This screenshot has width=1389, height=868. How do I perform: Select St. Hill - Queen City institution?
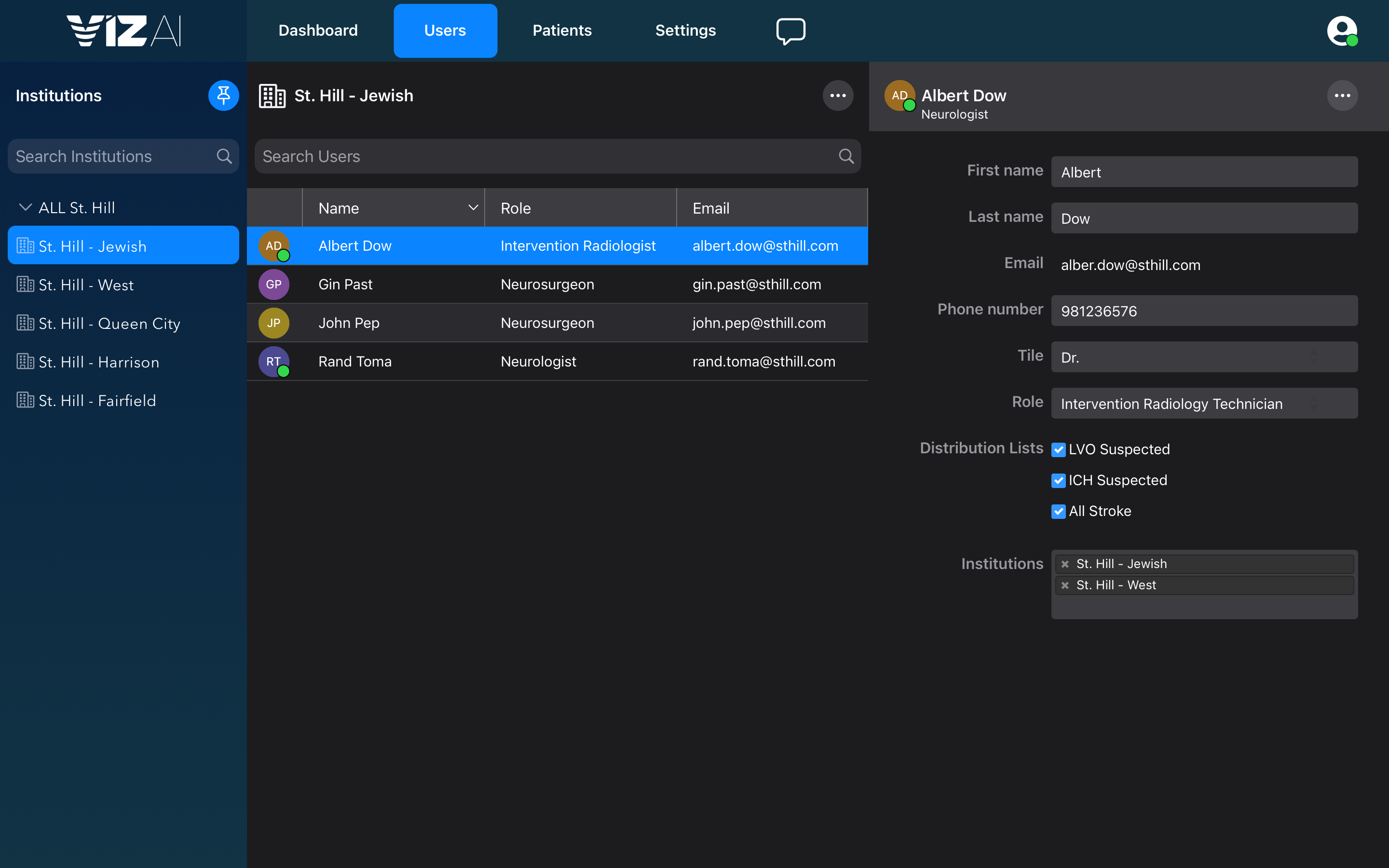[109, 323]
